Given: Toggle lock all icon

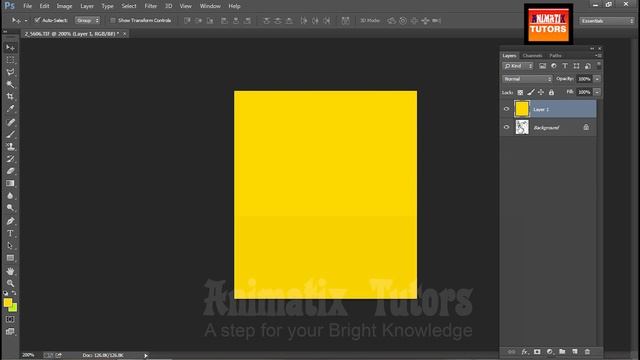Looking at the screenshot, I should coord(551,93).
